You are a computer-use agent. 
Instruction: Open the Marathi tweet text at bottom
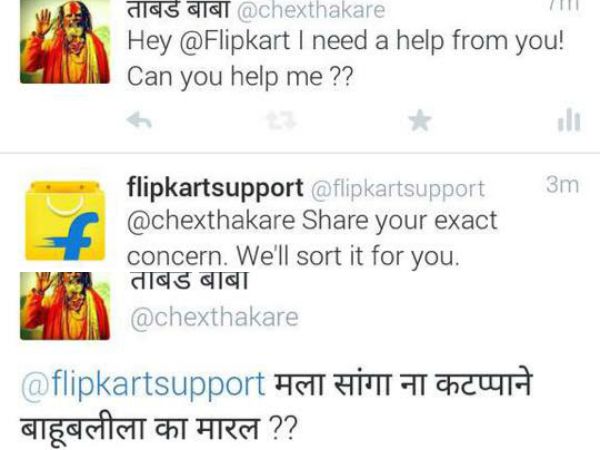click(x=277, y=405)
